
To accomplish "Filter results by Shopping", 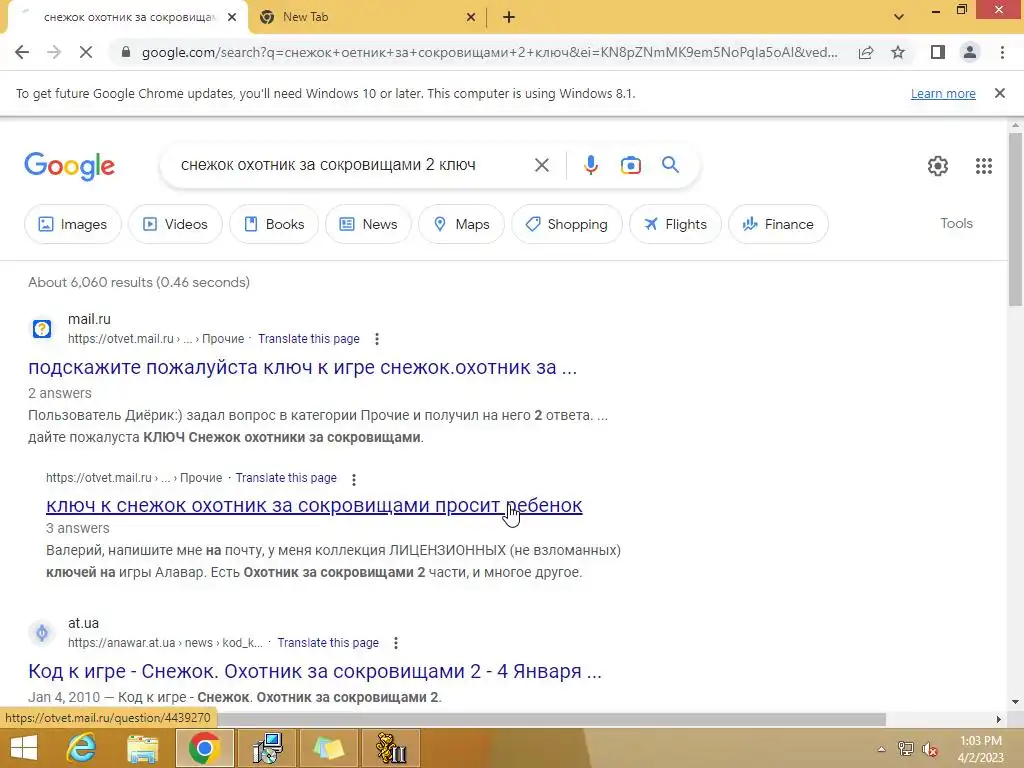I will [x=567, y=224].
